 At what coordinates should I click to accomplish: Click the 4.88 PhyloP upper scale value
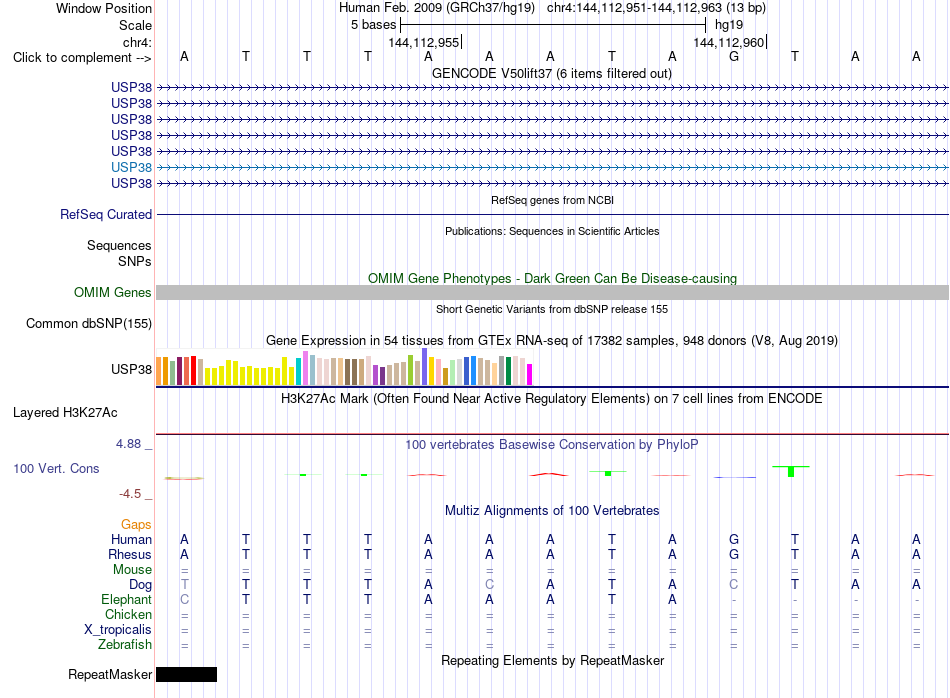click(128, 444)
